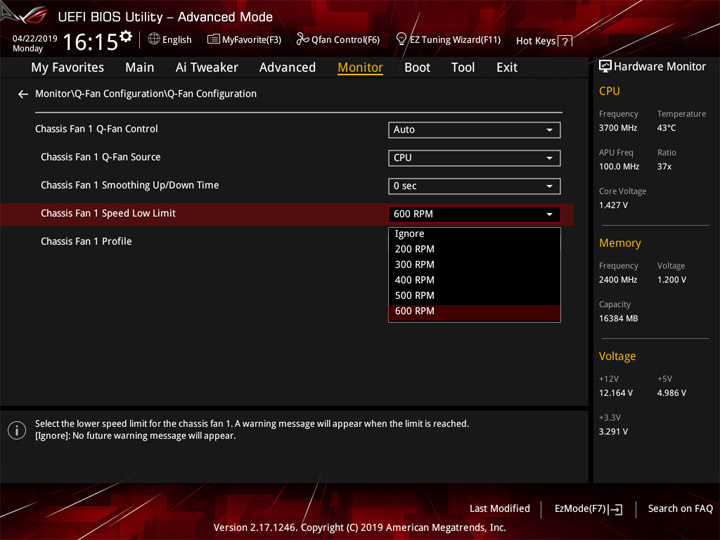Click the Monitor\Q-Fan Configuration breadcrumb path
The image size is (720, 540).
pyautogui.click(x=146, y=94)
